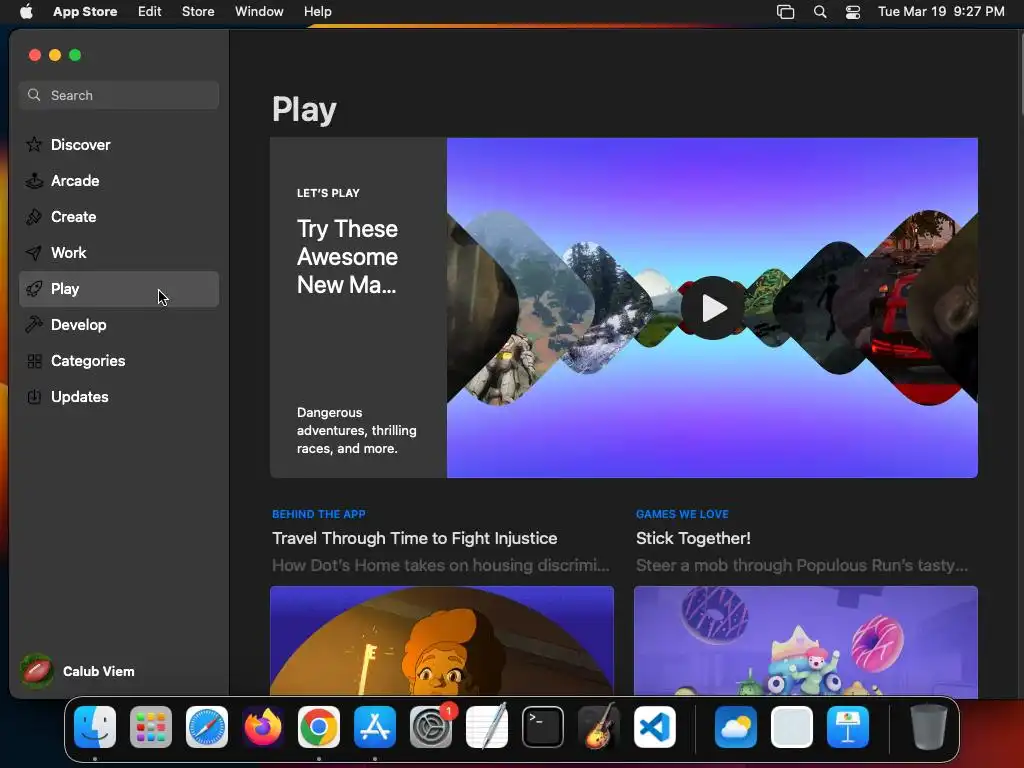Click 'Steer a mob through Populous Run's' subtitle
This screenshot has height=768, width=1024.
click(802, 566)
